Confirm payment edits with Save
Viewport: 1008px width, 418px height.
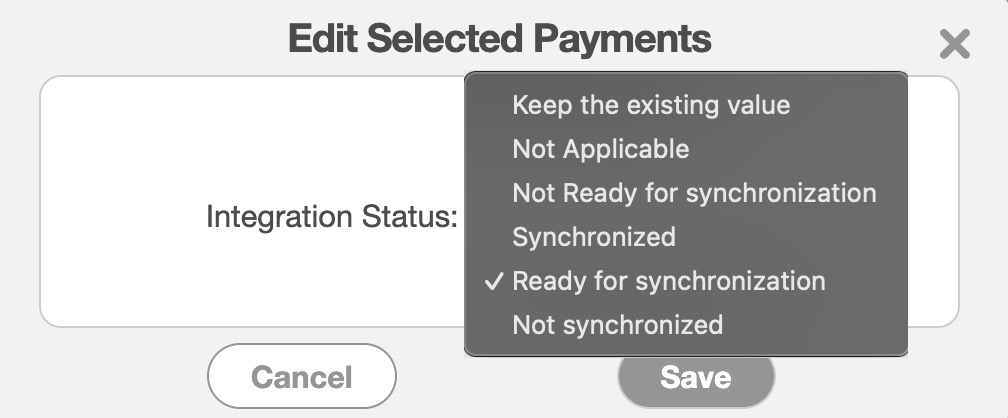click(696, 378)
